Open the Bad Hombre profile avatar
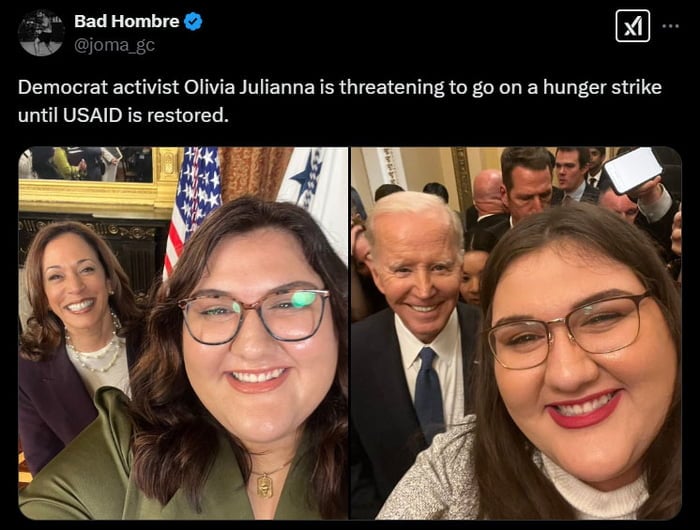 41,33
